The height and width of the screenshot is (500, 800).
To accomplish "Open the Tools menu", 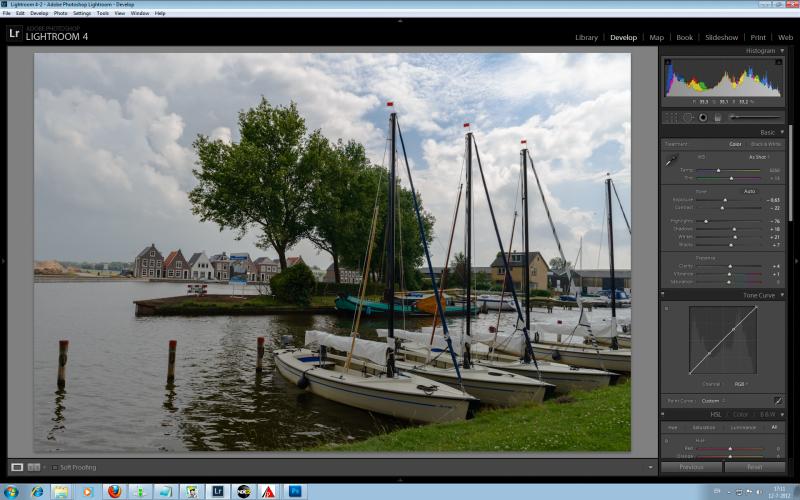I will coord(103,13).
